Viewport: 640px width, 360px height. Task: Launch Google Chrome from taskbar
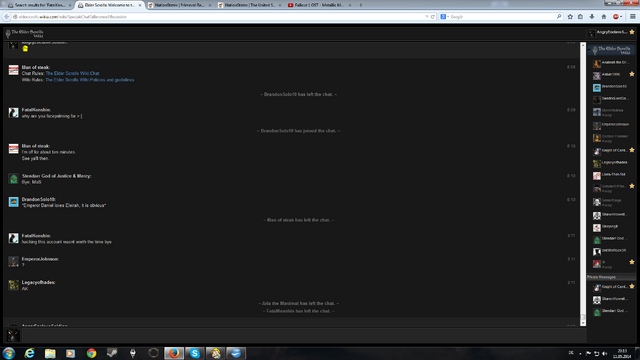point(91,353)
